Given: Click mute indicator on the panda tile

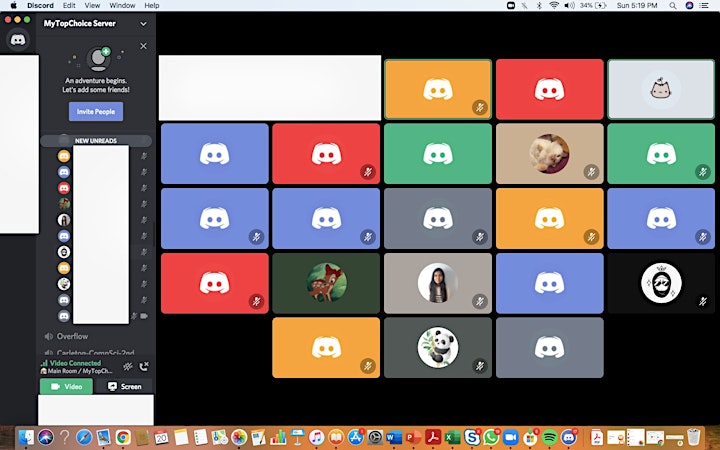Looking at the screenshot, I should 480,366.
